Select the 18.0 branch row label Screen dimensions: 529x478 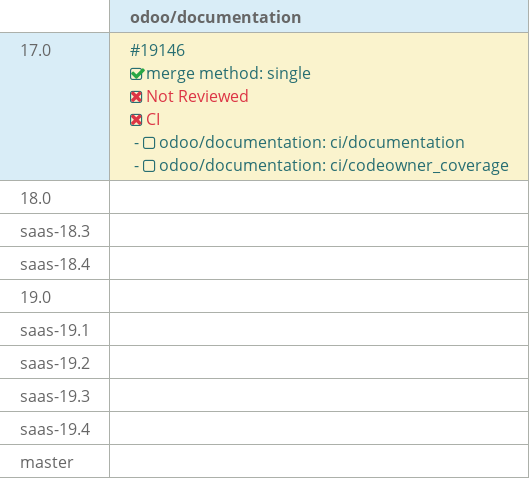pos(36,198)
